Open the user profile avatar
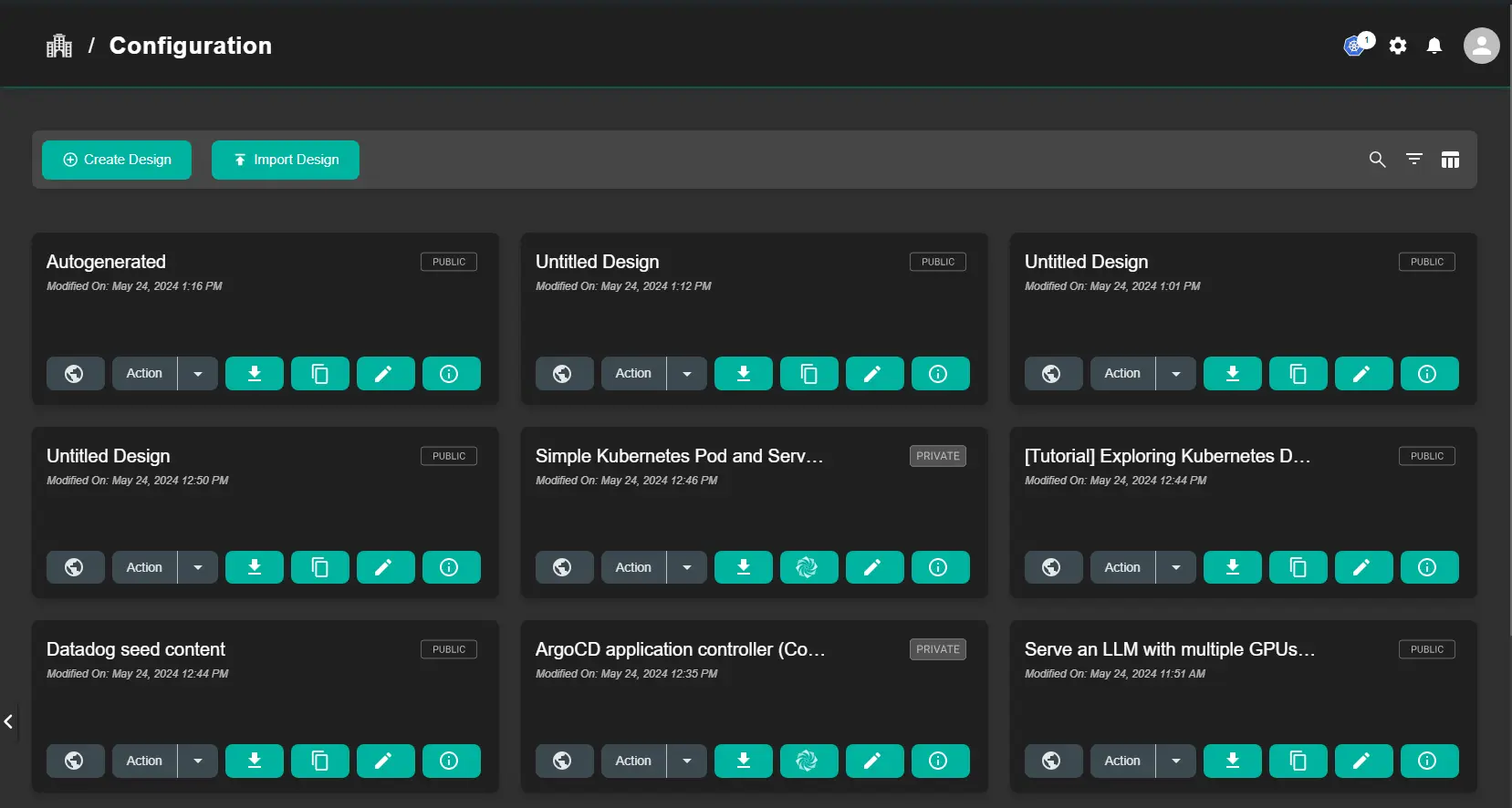This screenshot has width=1512, height=808. (x=1481, y=46)
